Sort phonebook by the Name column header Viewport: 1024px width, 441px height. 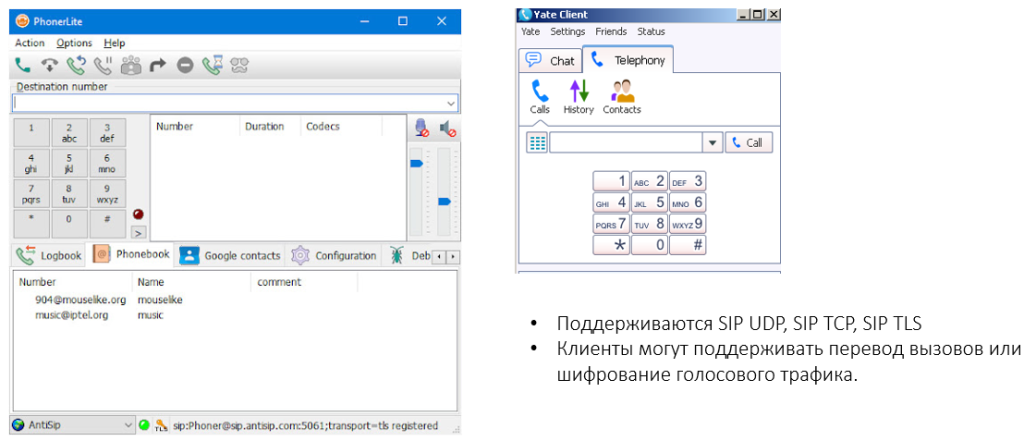coord(191,282)
